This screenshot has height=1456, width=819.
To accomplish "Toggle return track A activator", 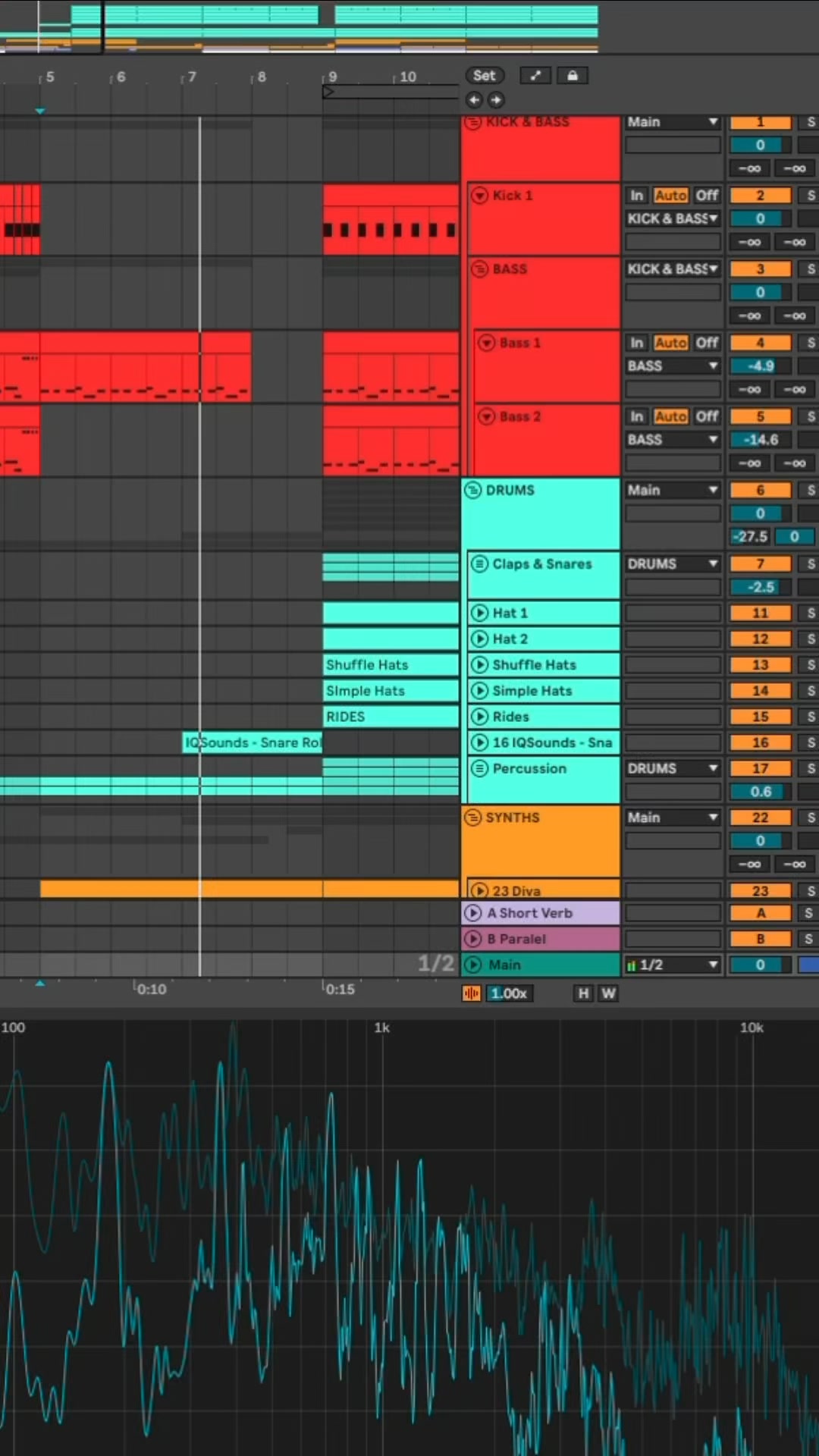I will pyautogui.click(x=760, y=913).
